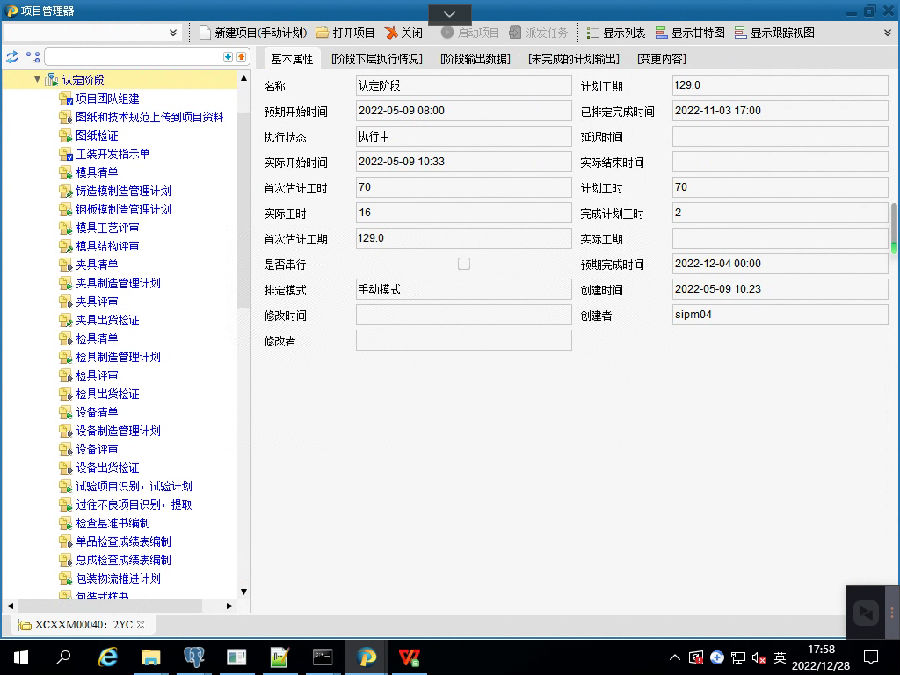Image resolution: width=900 pixels, height=675 pixels.
Task: Open pgAdmin elephant icon in the taskbar
Action: pyautogui.click(x=194, y=657)
